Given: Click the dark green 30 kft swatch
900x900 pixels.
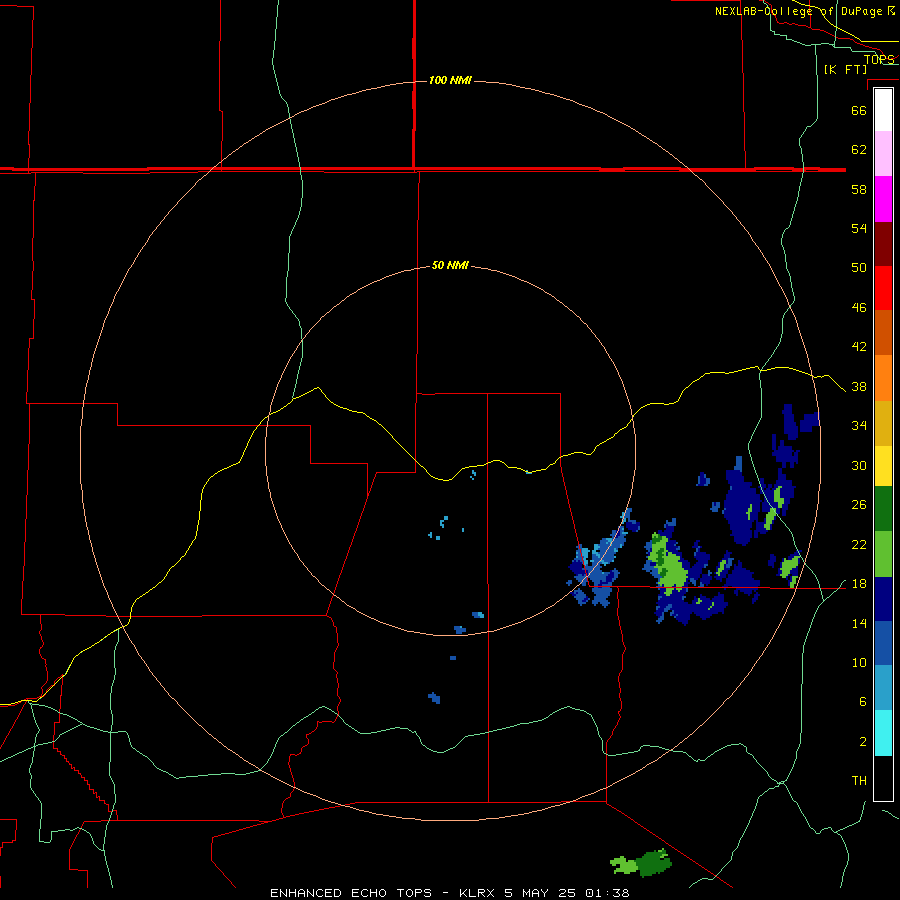Looking at the screenshot, I should click(883, 509).
